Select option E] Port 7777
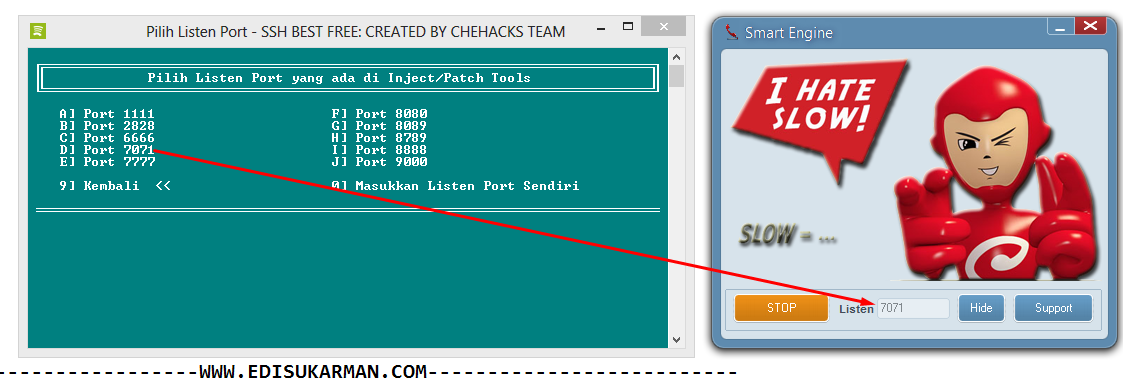The height and width of the screenshot is (389, 1123). (107, 162)
